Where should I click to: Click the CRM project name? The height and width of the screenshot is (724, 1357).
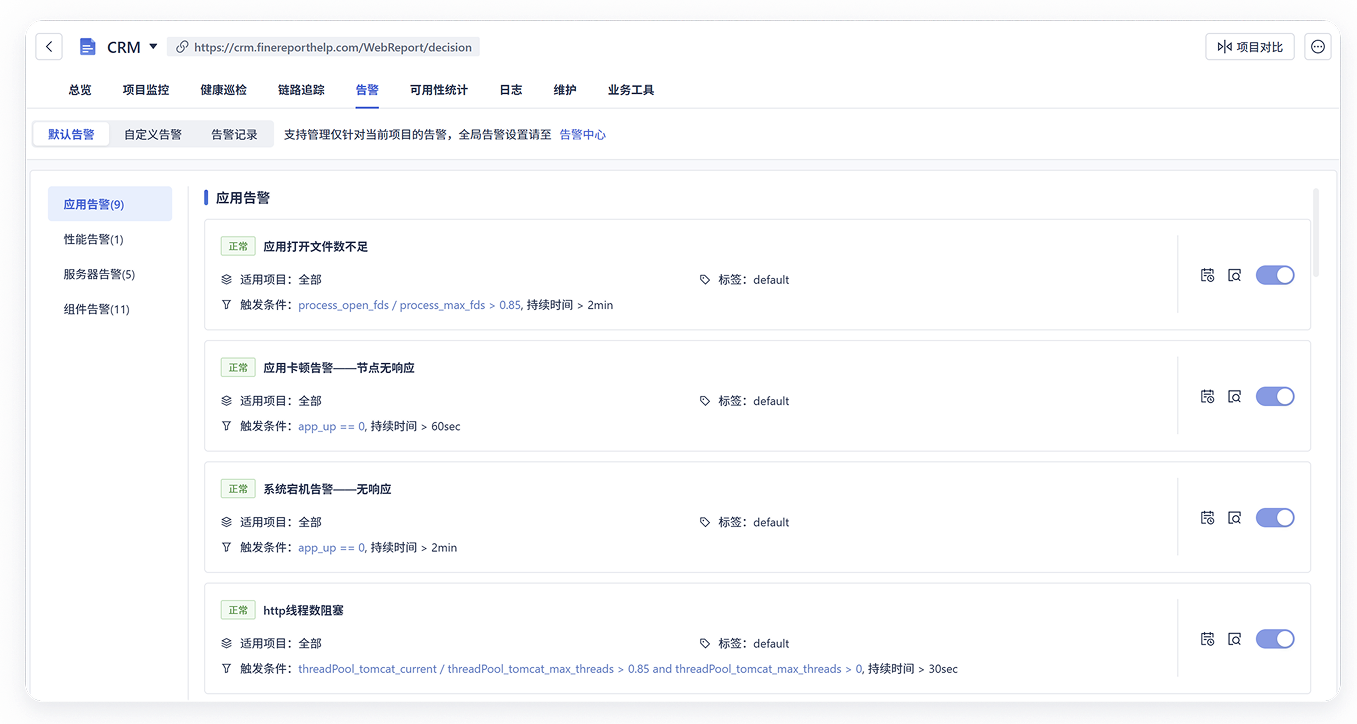(x=124, y=47)
